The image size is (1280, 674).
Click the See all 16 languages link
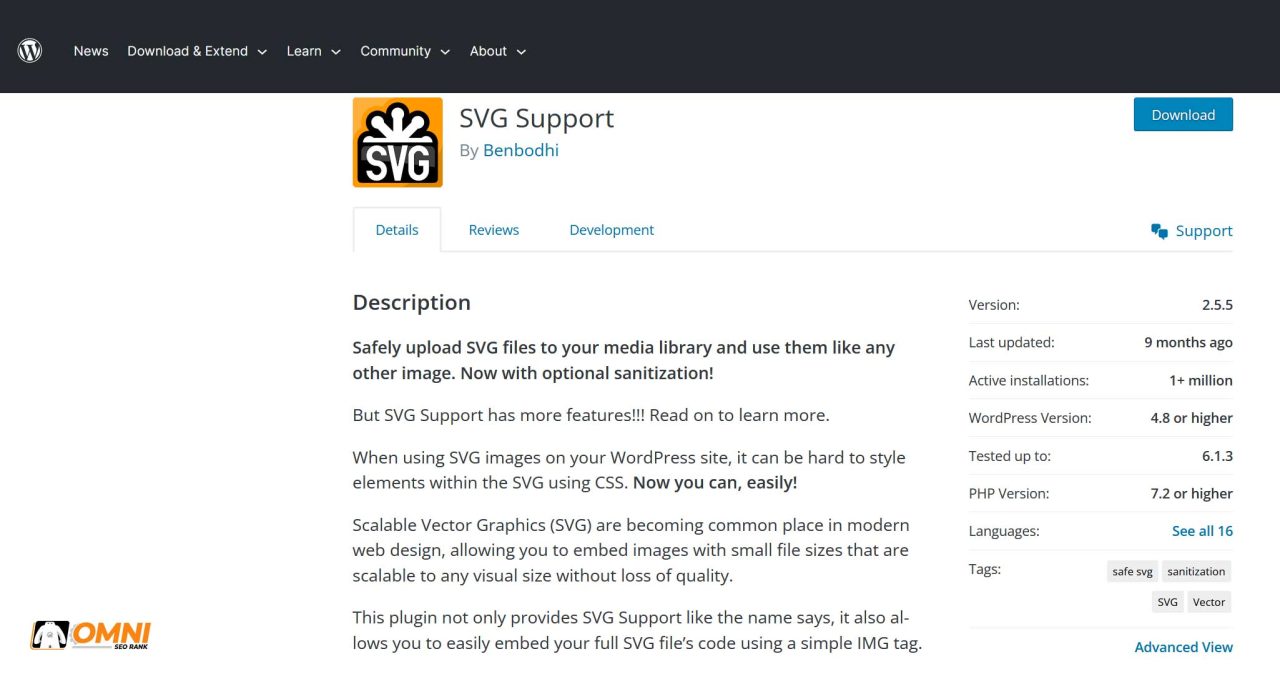point(1202,531)
